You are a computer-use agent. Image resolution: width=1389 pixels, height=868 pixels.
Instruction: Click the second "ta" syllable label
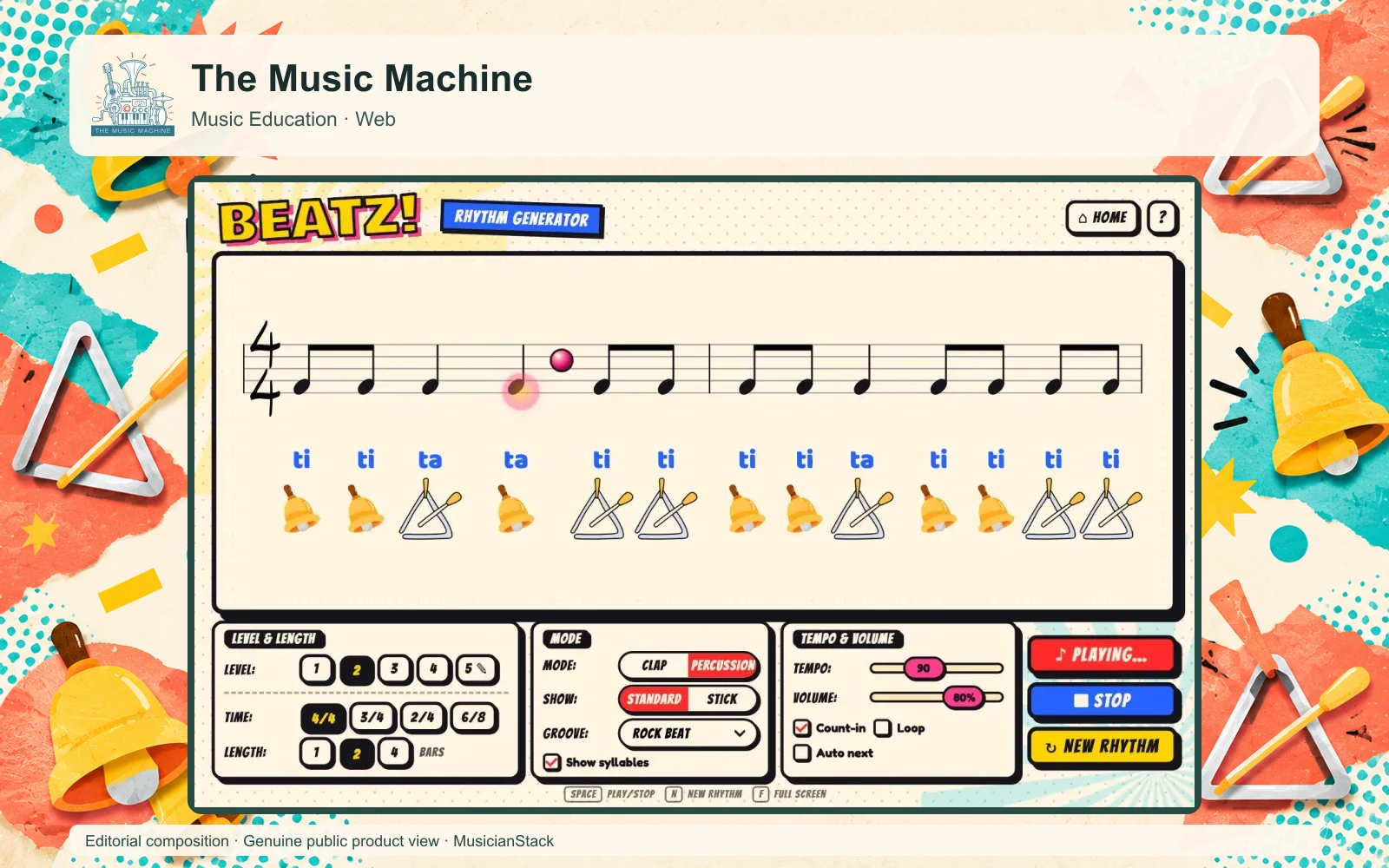pyautogui.click(x=516, y=460)
